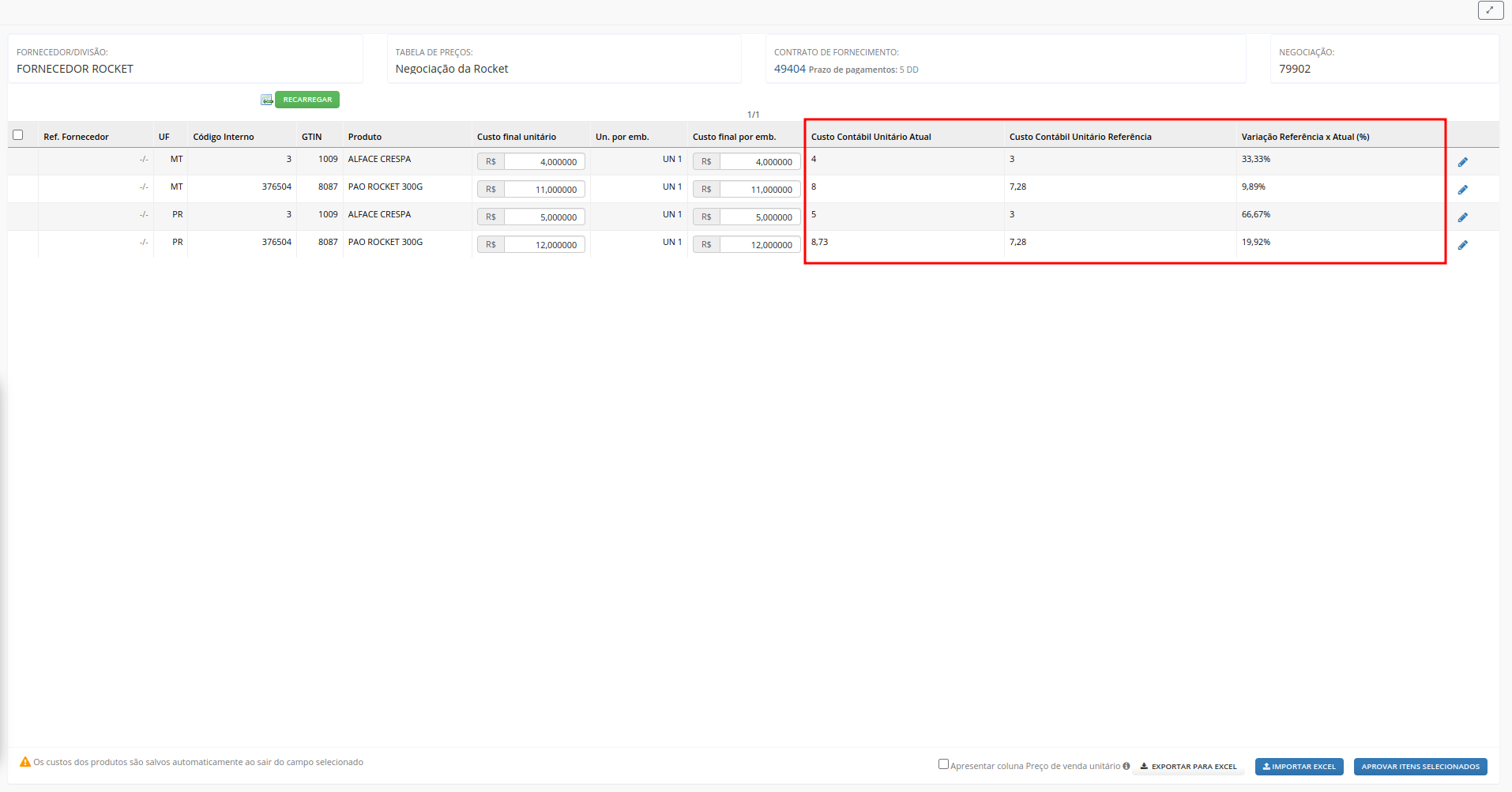Image resolution: width=1512 pixels, height=792 pixels.
Task: Click the table icon left of Recarregar
Action: [x=267, y=100]
